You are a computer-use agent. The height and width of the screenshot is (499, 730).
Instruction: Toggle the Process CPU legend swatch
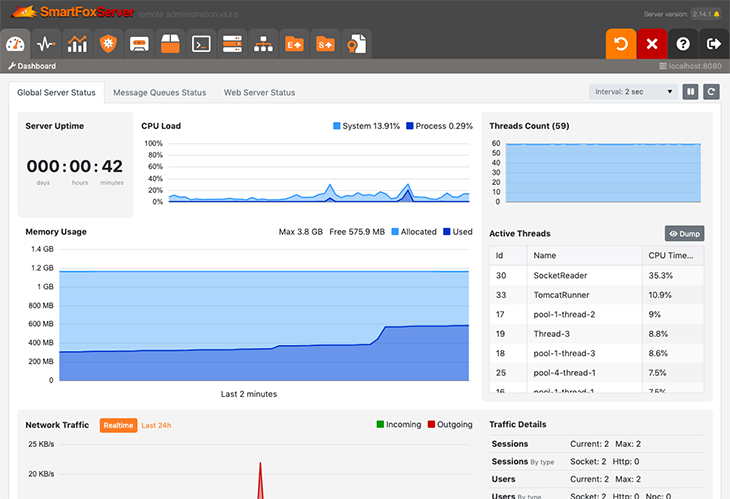[x=410, y=126]
